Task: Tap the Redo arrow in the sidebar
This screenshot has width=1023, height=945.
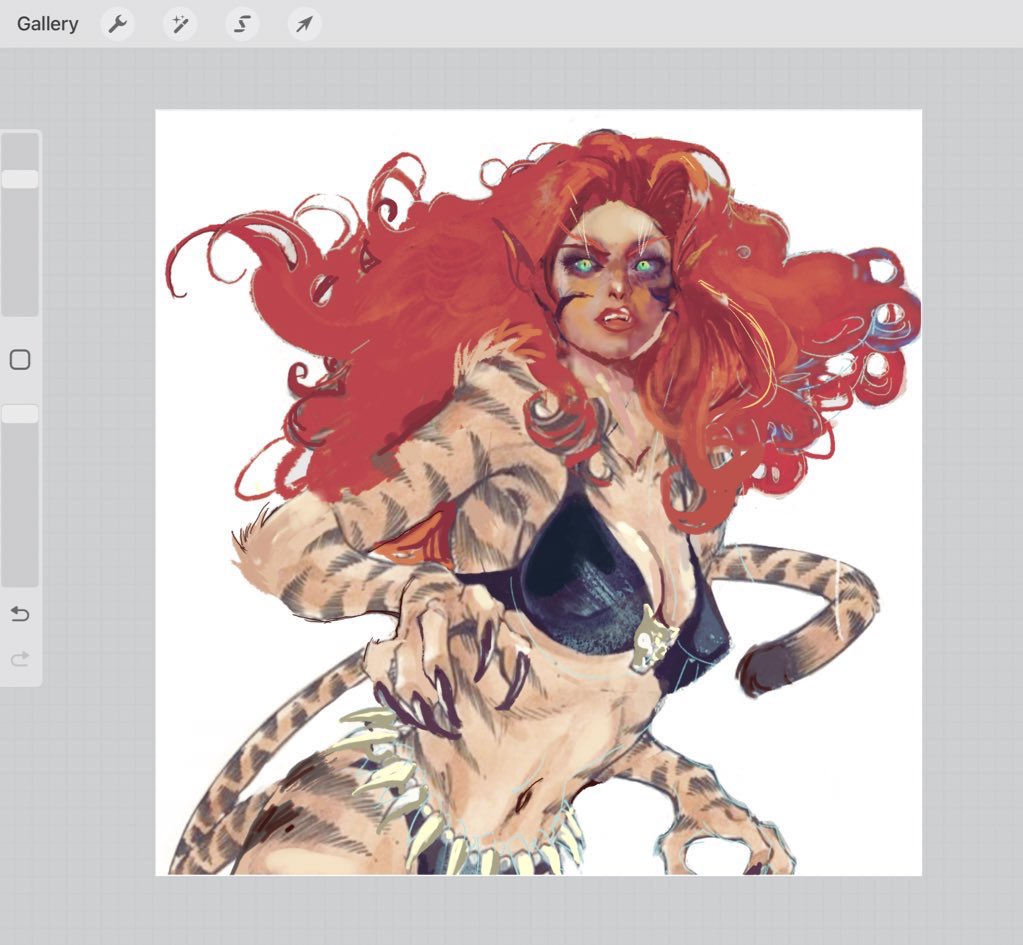Action: point(20,659)
